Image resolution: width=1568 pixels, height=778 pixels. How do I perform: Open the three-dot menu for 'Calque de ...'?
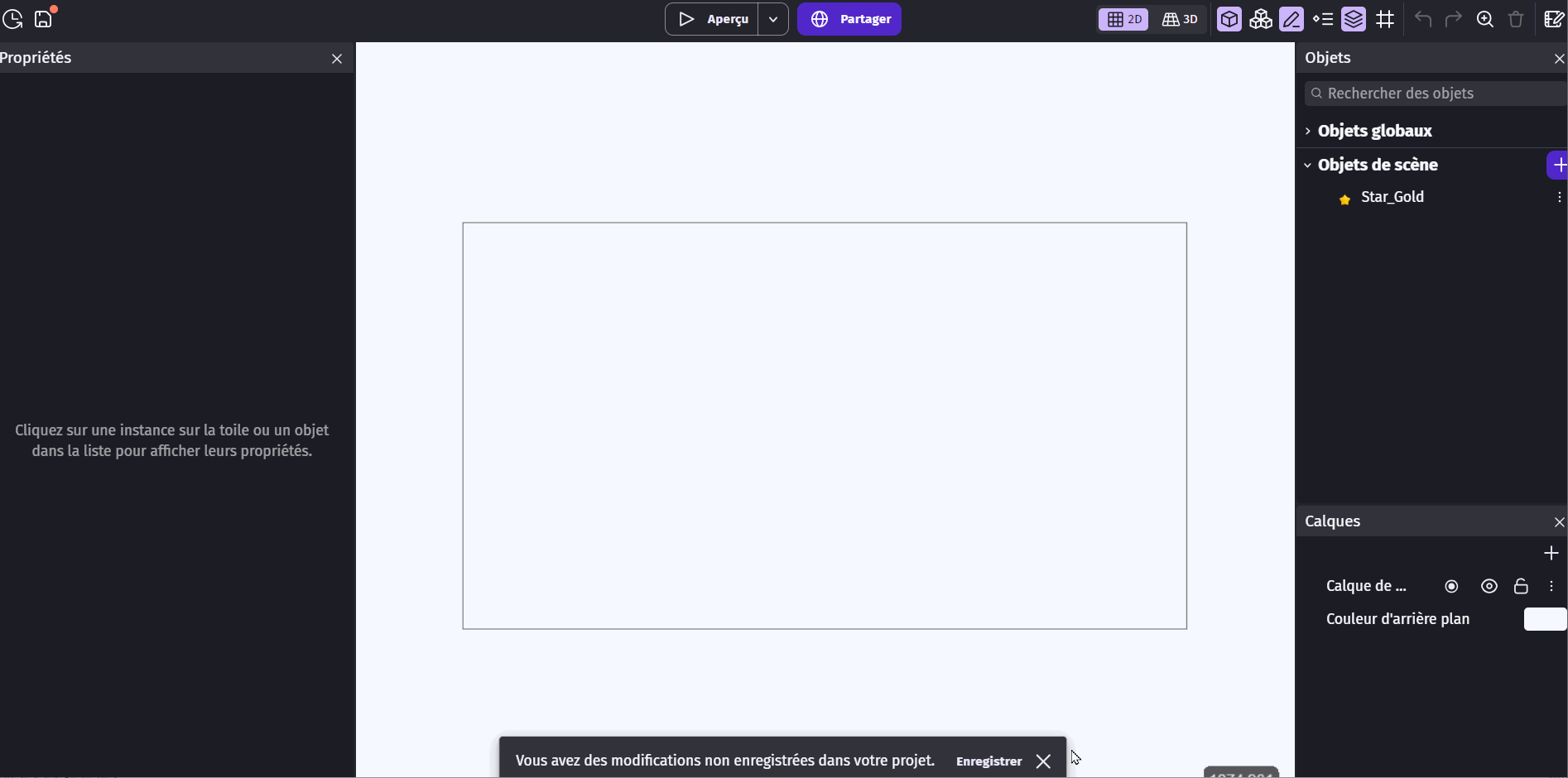tap(1552, 586)
